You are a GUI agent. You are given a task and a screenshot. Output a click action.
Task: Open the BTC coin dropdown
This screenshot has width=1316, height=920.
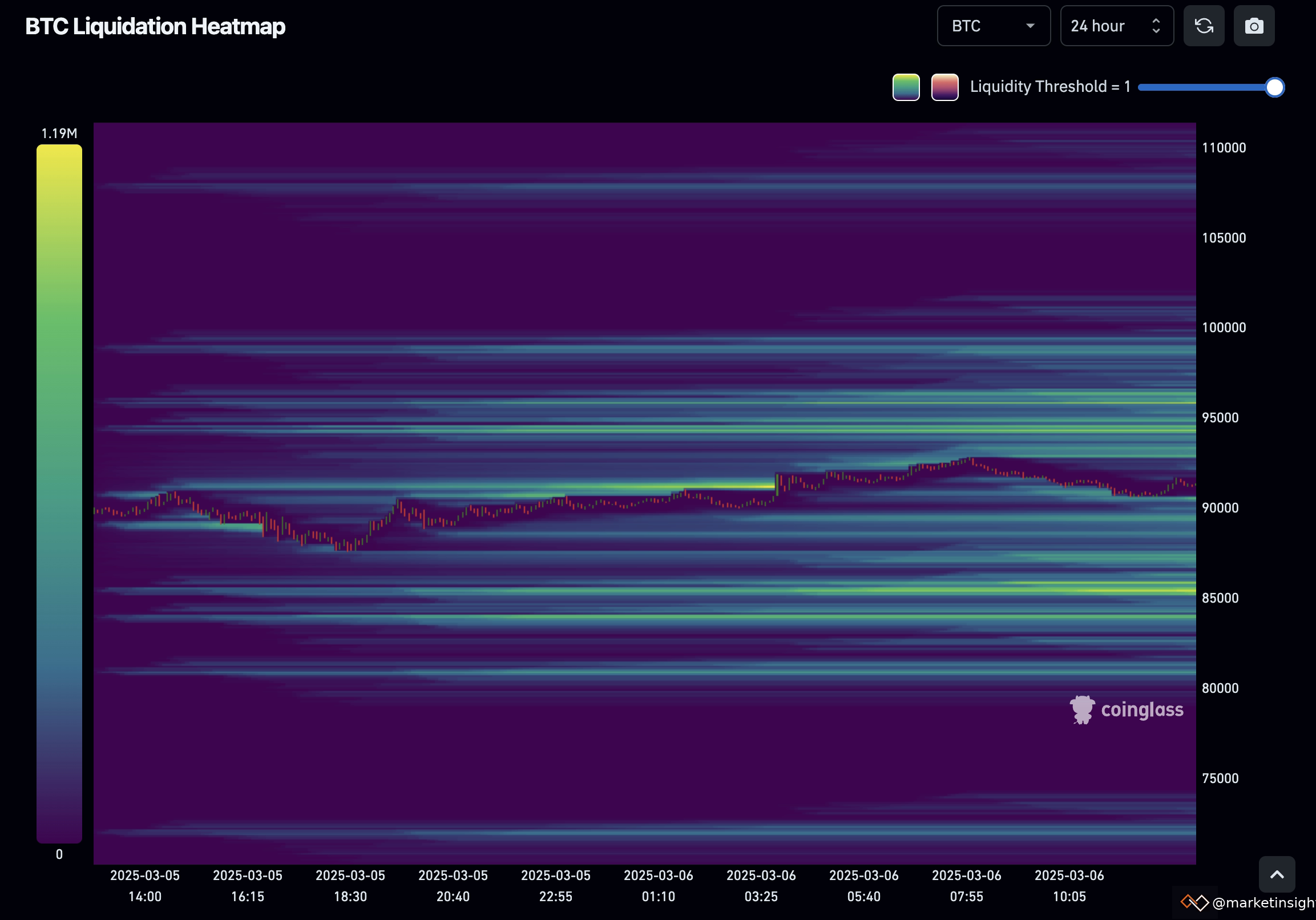(994, 26)
